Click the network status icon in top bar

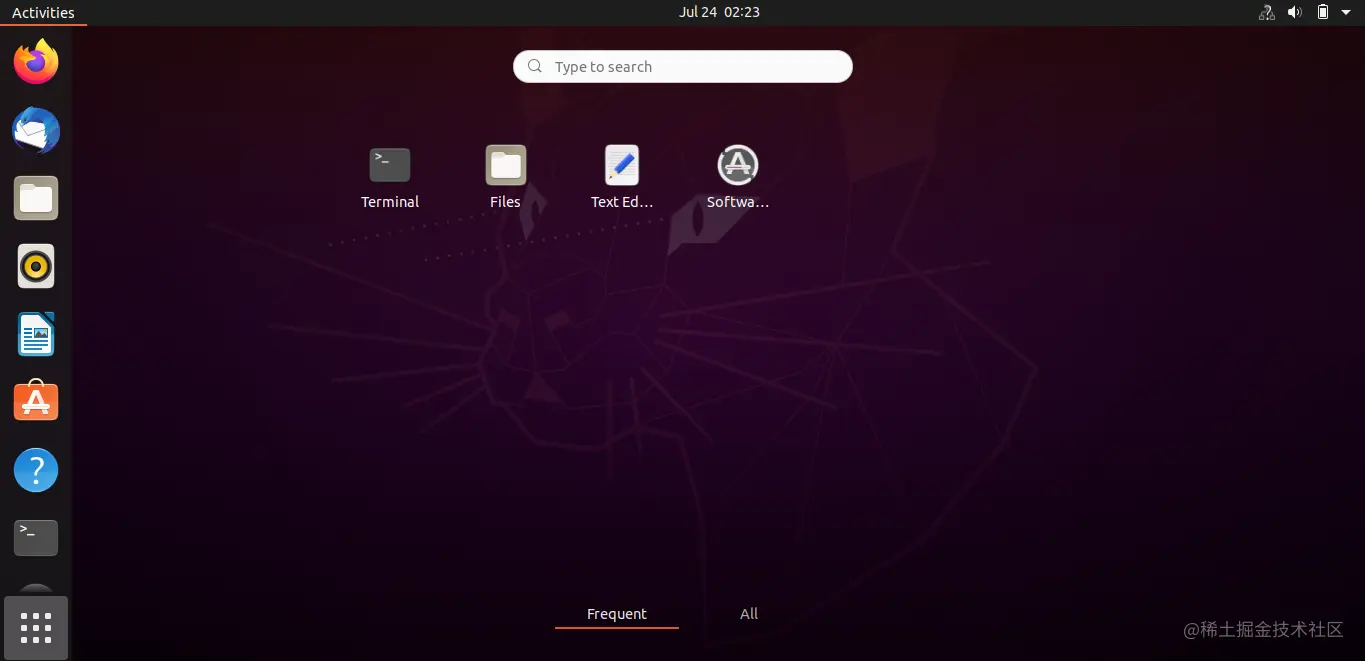tap(1267, 12)
